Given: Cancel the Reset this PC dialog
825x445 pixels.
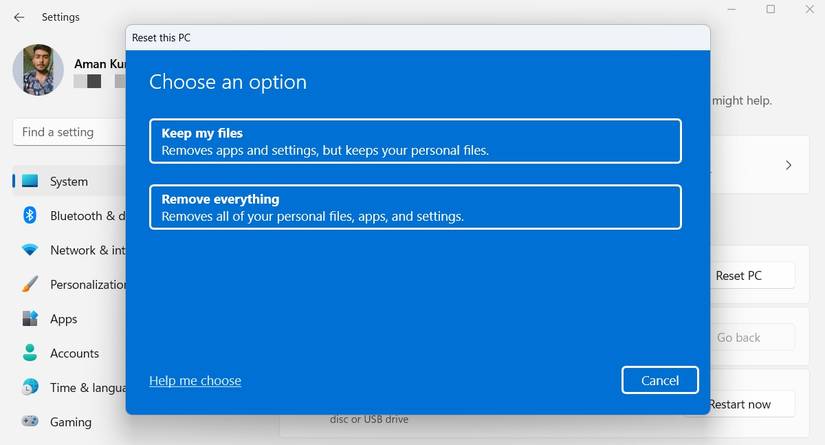Looking at the screenshot, I should (659, 380).
